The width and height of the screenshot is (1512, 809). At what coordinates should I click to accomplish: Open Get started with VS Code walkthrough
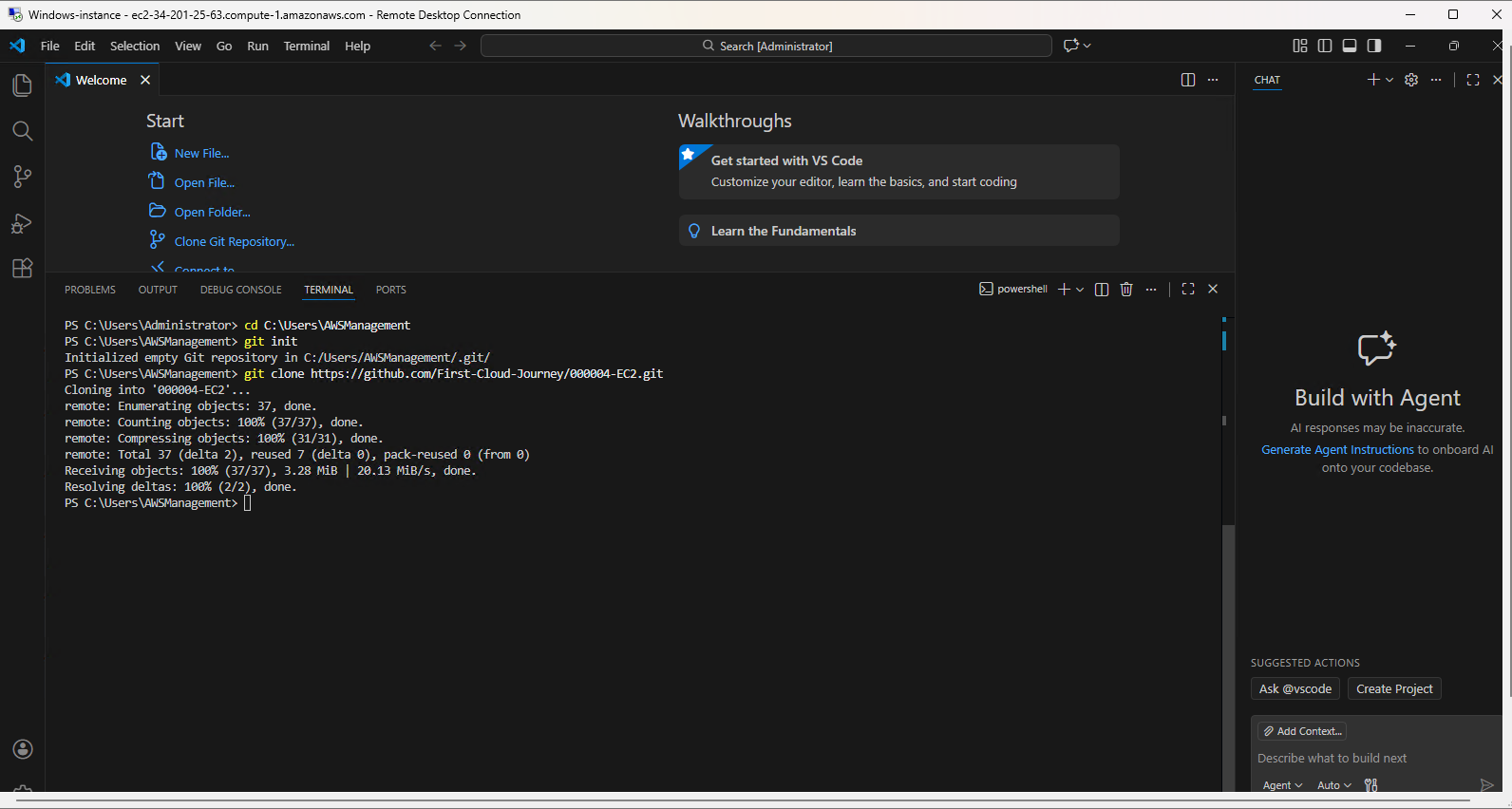pyautogui.click(x=898, y=171)
